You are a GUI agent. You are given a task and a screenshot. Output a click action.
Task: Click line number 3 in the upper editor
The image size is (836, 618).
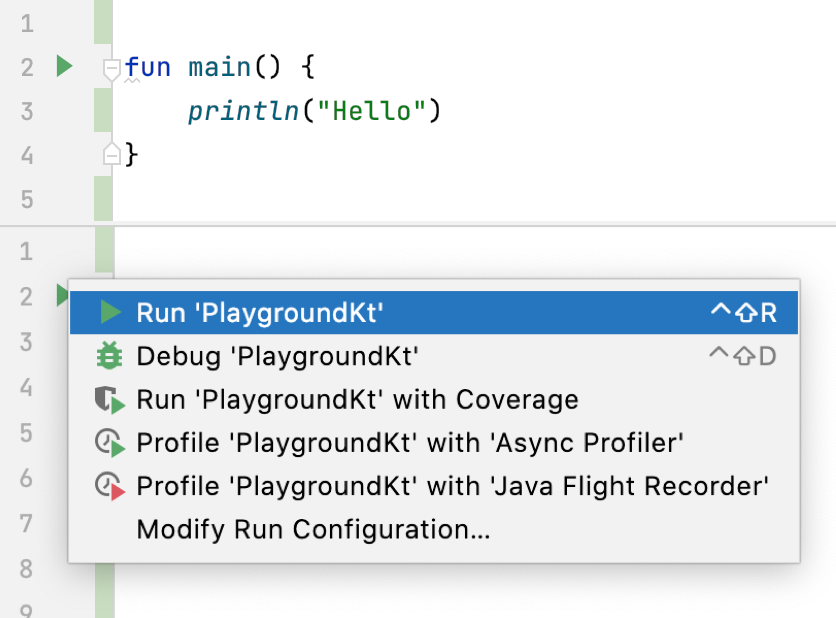pos(27,111)
